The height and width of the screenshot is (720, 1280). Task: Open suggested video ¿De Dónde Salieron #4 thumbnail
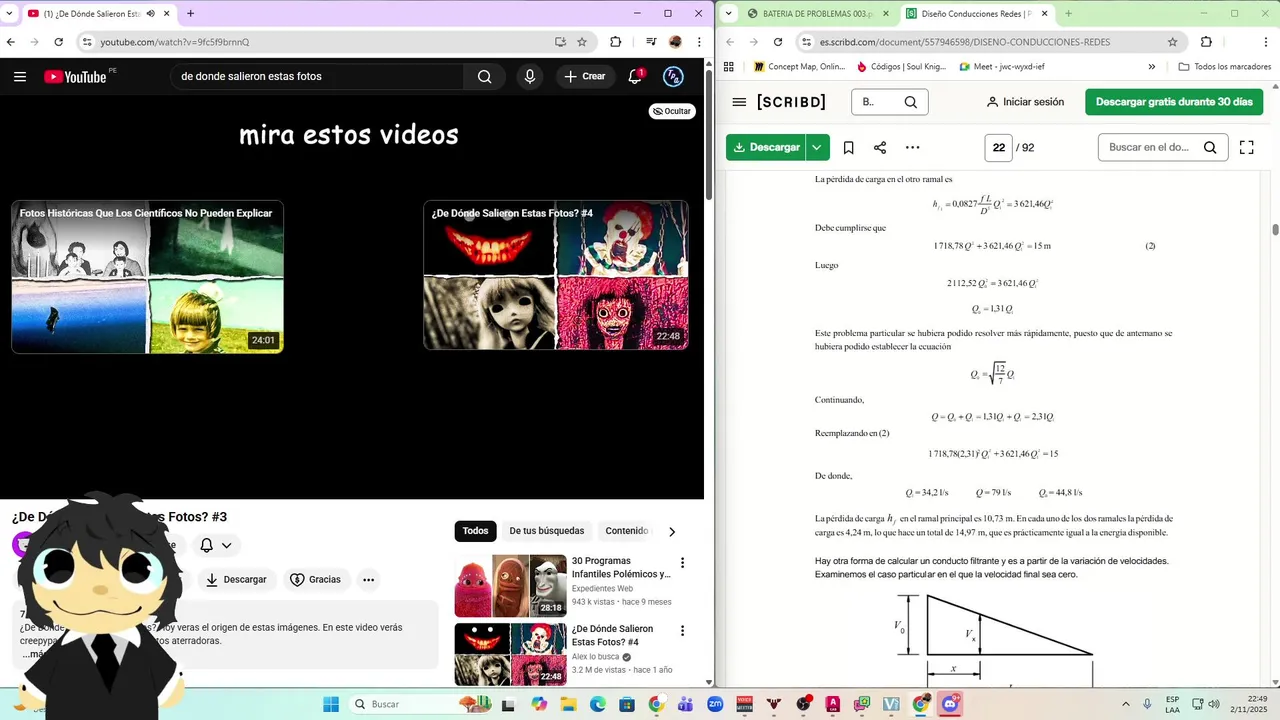[x=556, y=275]
